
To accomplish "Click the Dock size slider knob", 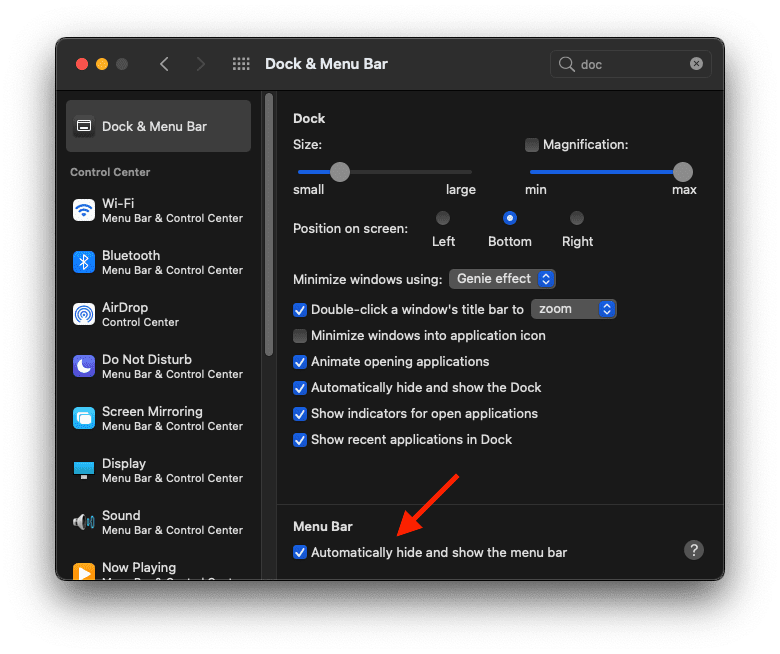I will tap(340, 172).
